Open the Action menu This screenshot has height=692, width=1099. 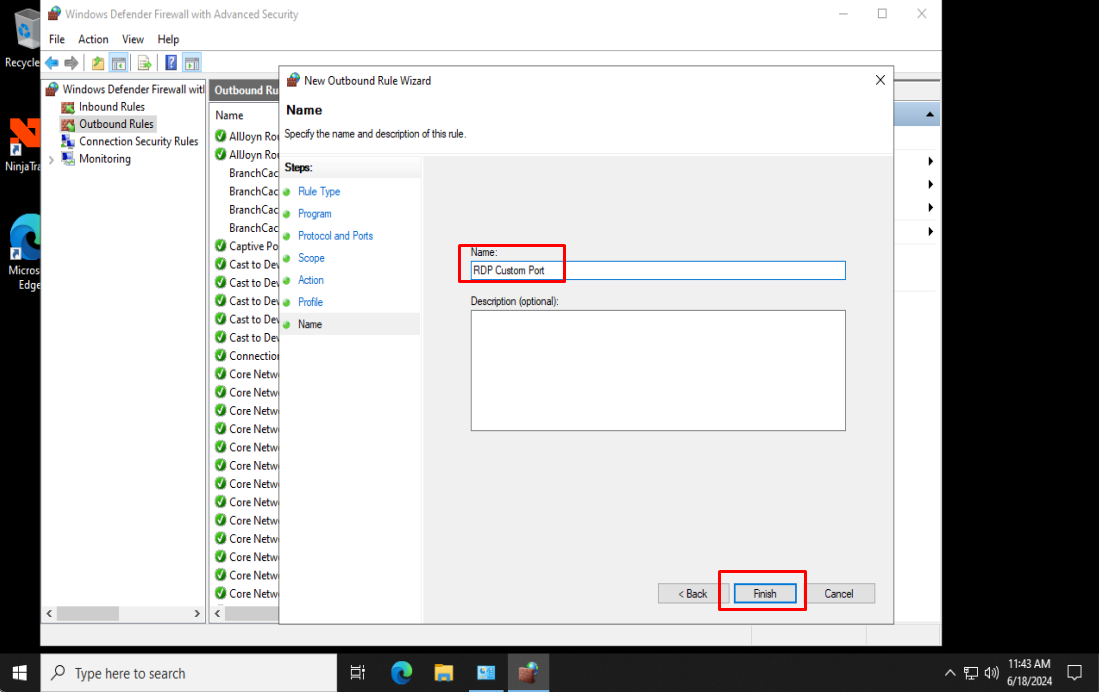point(93,39)
